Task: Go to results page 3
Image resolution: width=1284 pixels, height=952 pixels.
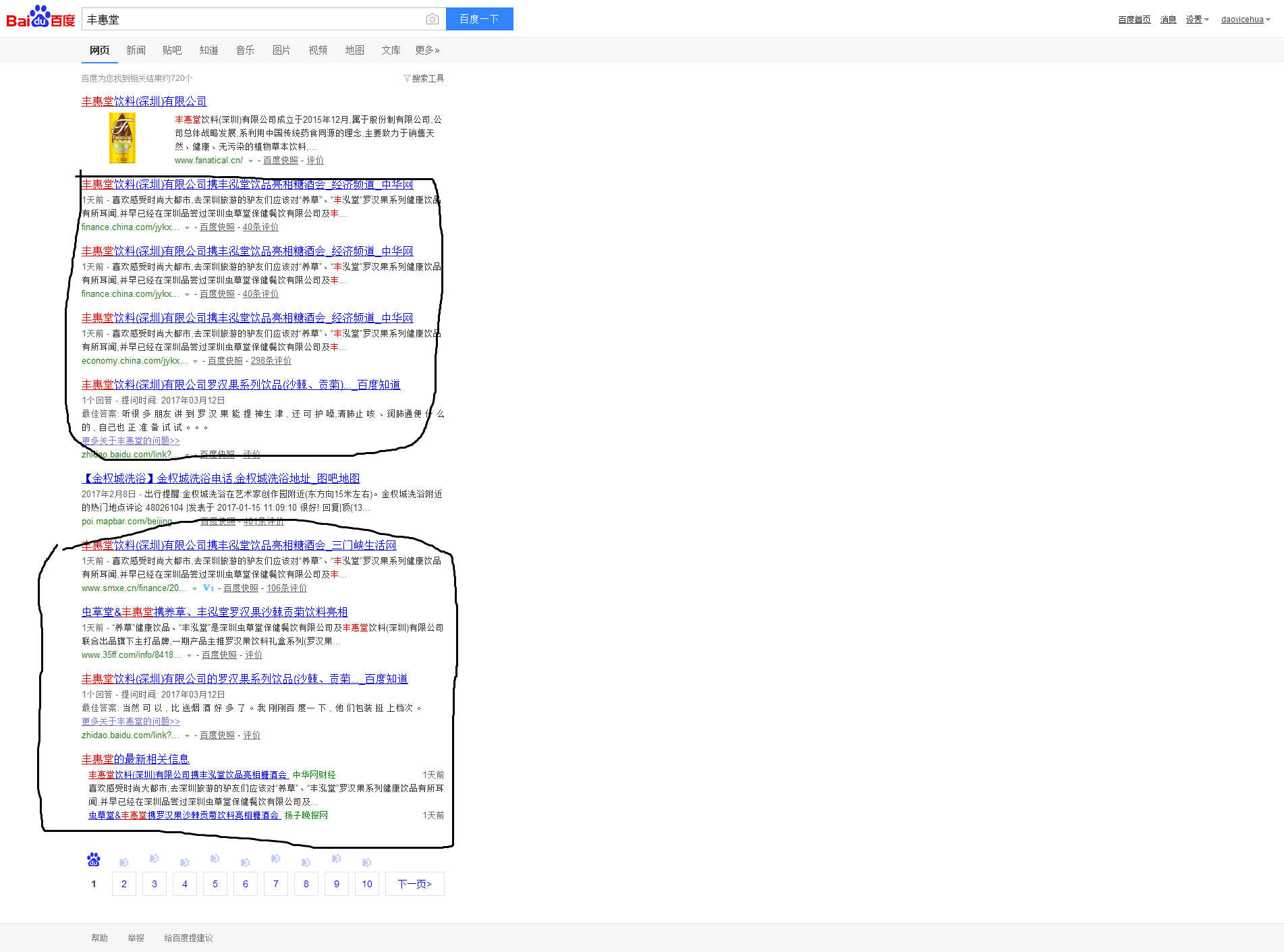Action: pos(155,884)
